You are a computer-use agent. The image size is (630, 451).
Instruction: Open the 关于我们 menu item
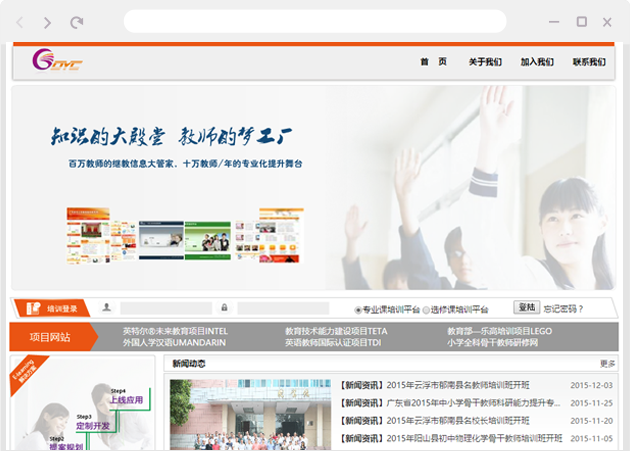click(x=485, y=62)
